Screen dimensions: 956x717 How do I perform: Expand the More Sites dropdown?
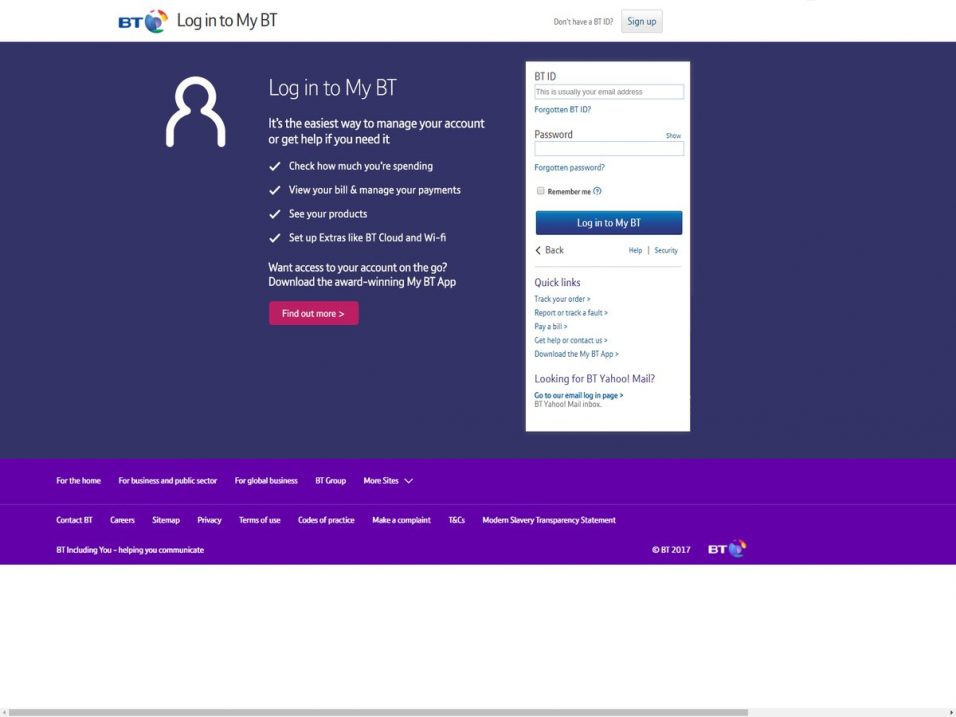388,481
